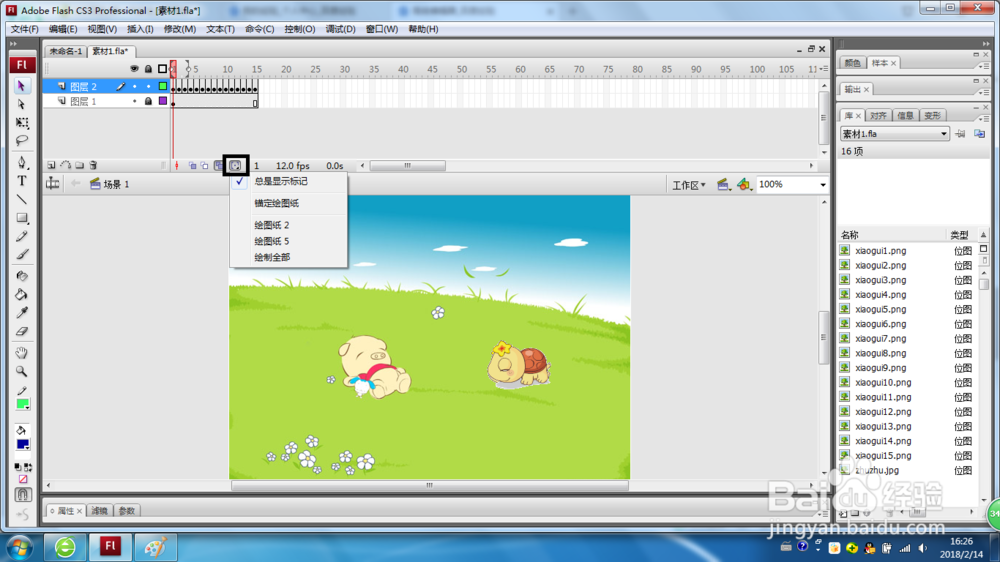Switch to the 未命名-1 document tab
1000x562 pixels.
tap(66, 51)
